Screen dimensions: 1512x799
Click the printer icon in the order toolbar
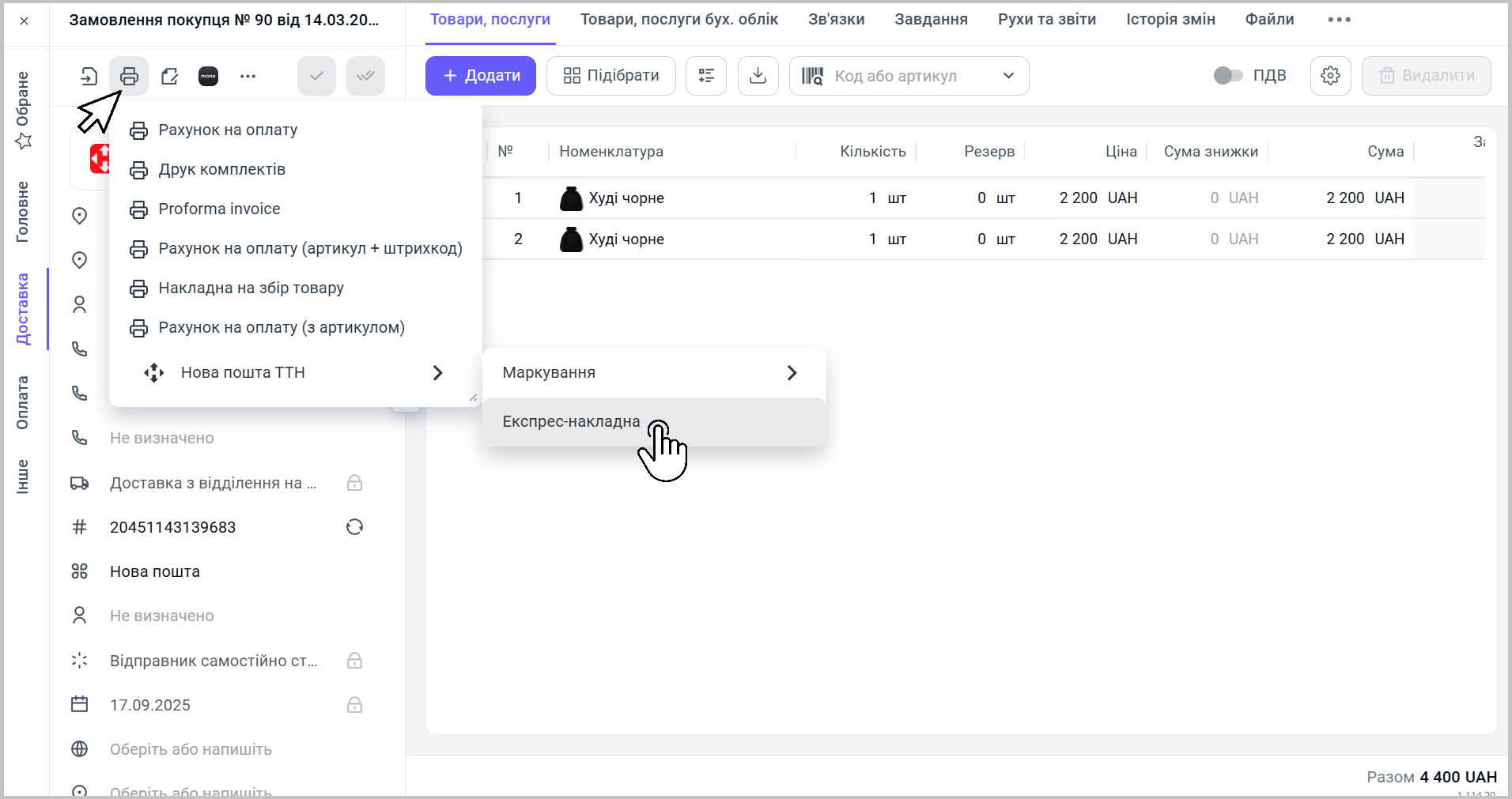(x=129, y=76)
